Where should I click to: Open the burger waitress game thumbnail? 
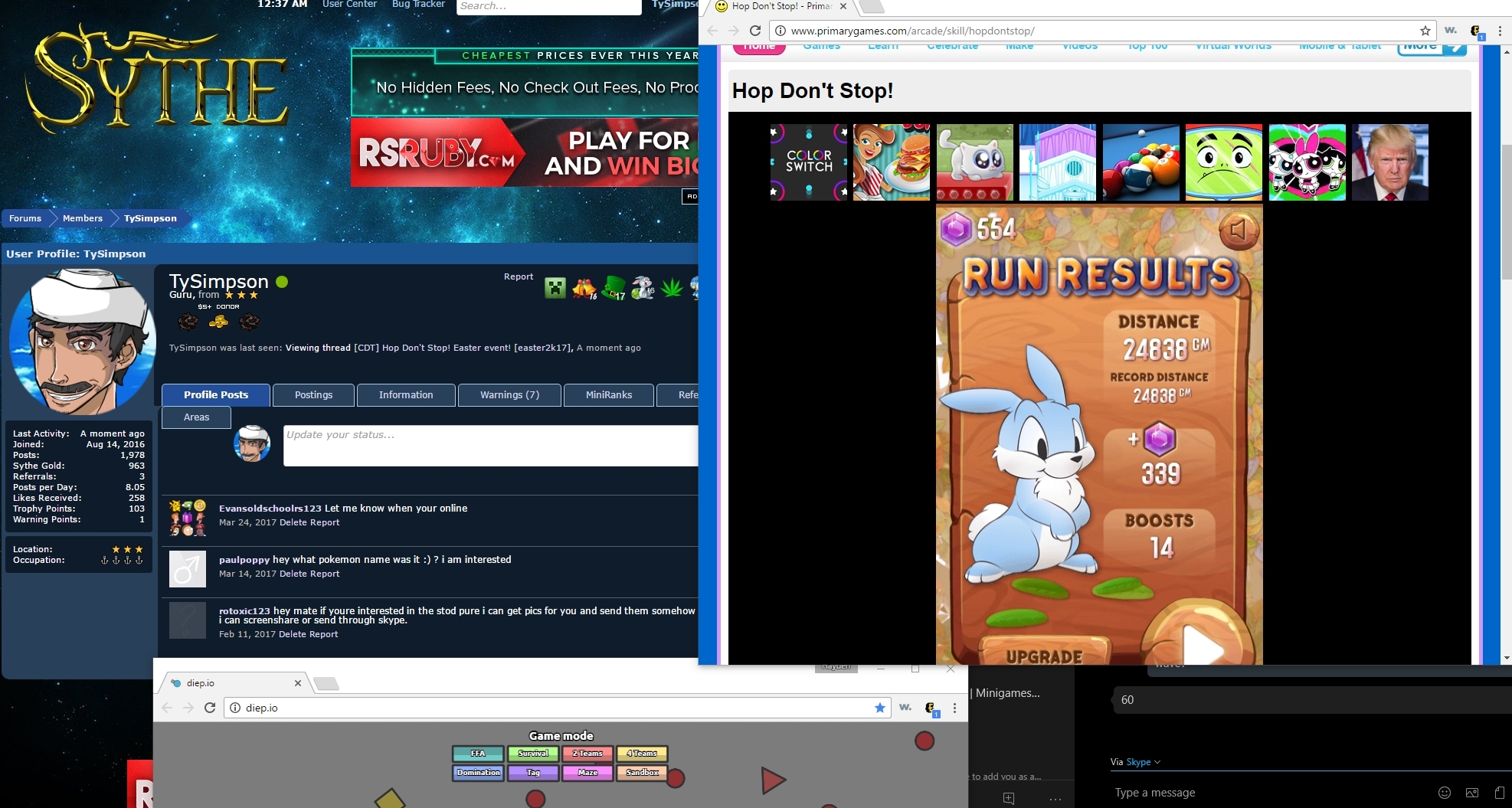click(892, 162)
